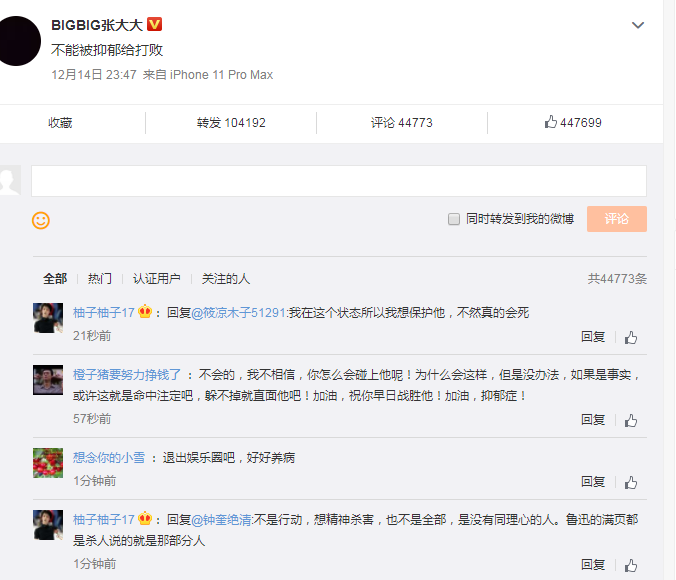Open BIGBIG张大大 profile name link
Viewport: 676px width, 580px height.
coord(97,25)
